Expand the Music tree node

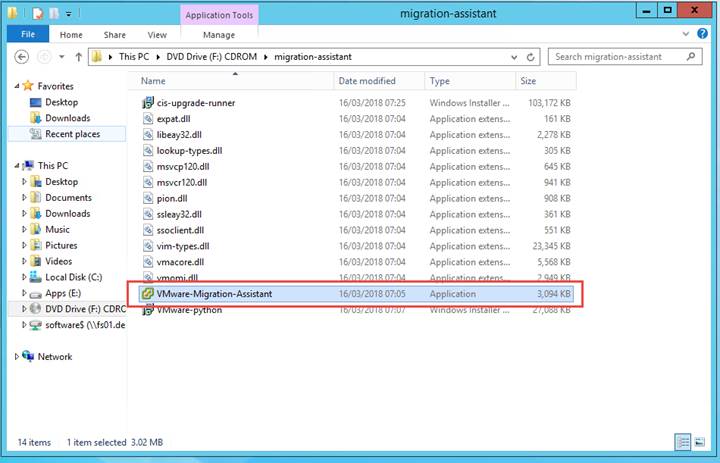click(x=24, y=229)
